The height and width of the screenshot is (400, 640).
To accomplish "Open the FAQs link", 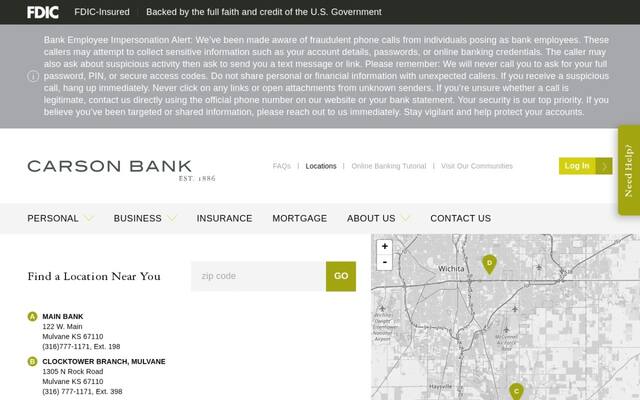I will pyautogui.click(x=282, y=166).
